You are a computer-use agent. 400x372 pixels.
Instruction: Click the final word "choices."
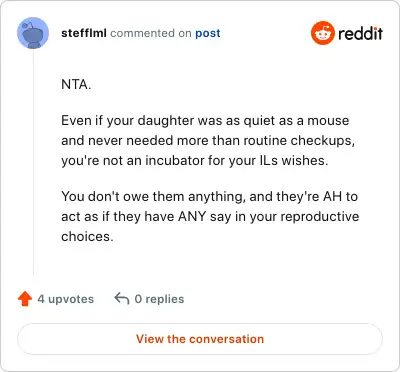87,236
